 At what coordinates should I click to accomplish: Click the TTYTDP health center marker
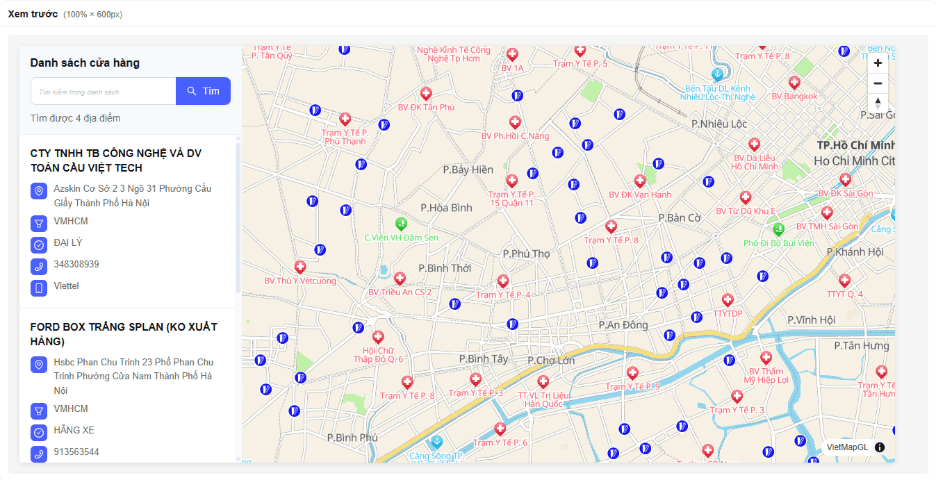coord(727,300)
